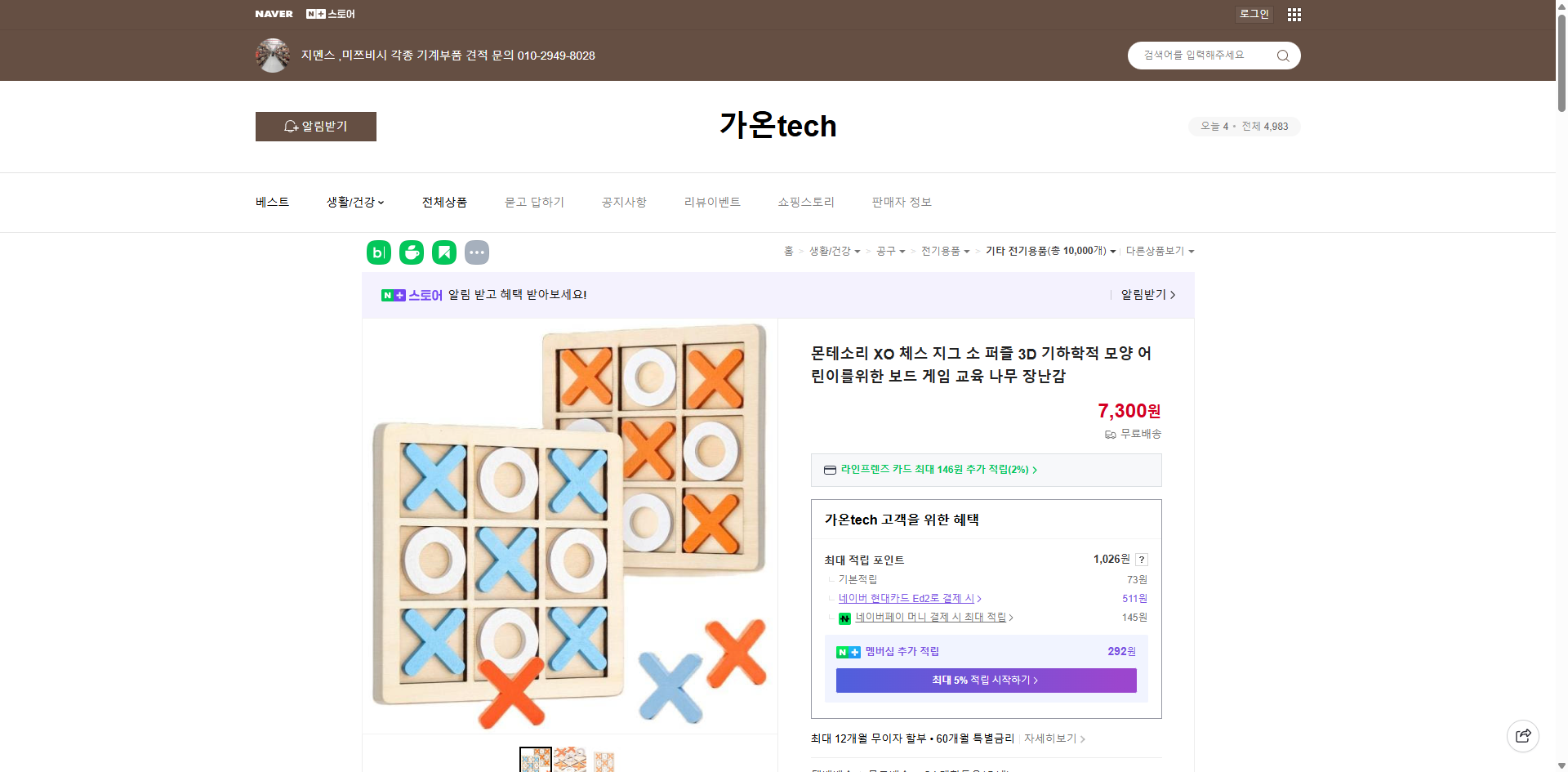The width and height of the screenshot is (1568, 772).
Task: Open the 생활/건강 category dropdown in navigation
Action: (354, 202)
